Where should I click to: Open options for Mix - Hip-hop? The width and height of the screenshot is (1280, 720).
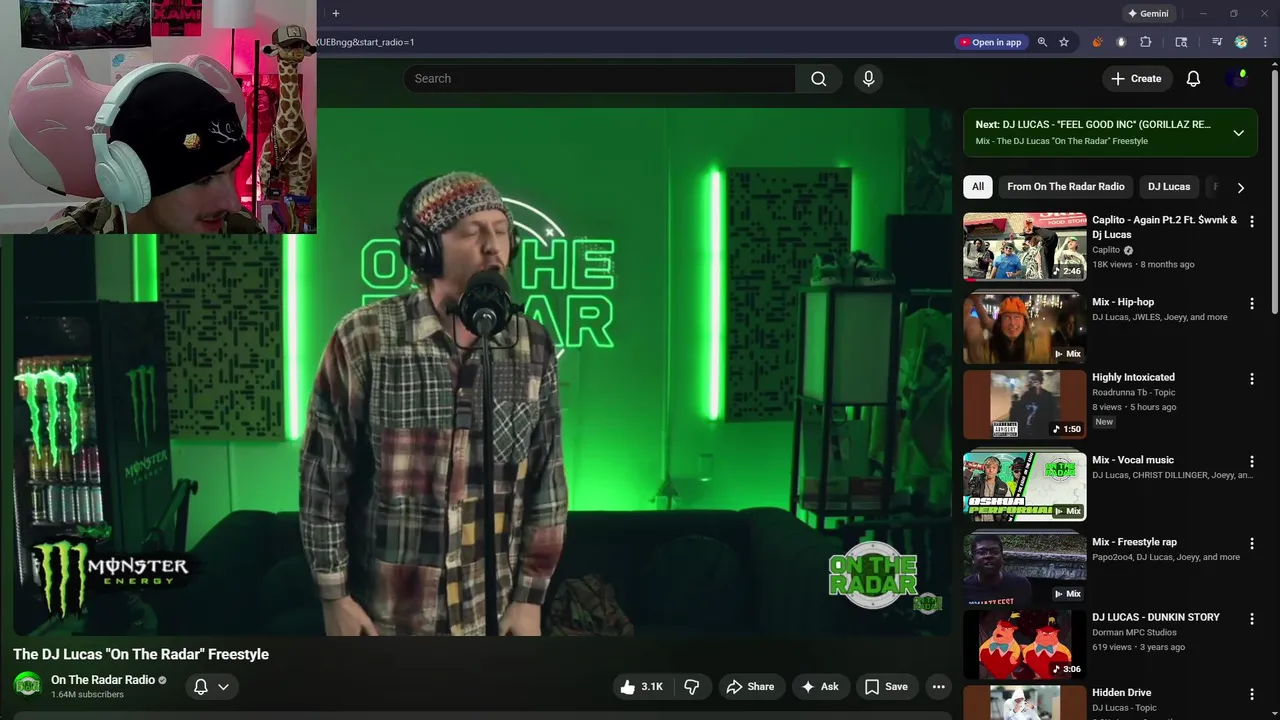(1251, 303)
